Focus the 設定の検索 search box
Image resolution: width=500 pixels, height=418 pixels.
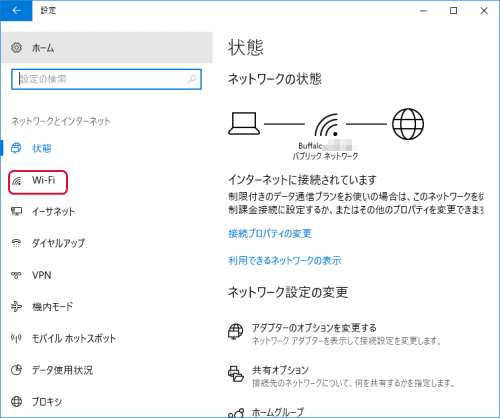106,79
